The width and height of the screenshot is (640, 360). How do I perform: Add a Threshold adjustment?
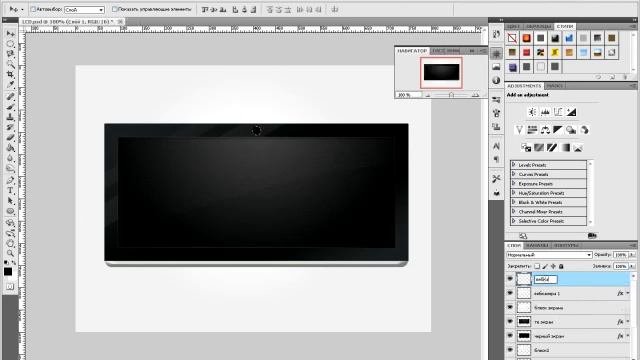552,147
